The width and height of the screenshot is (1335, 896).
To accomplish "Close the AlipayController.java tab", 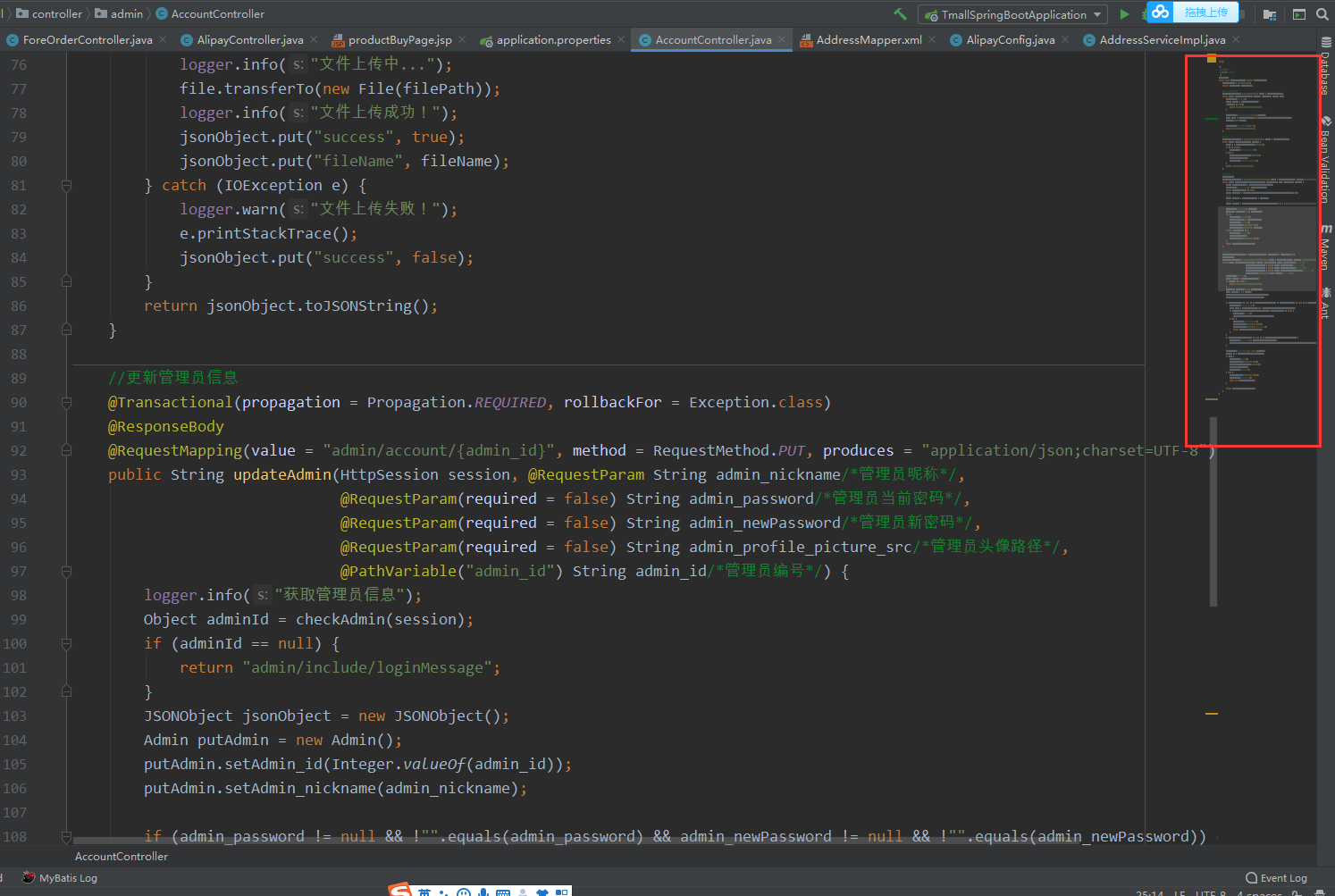I will coord(314,39).
